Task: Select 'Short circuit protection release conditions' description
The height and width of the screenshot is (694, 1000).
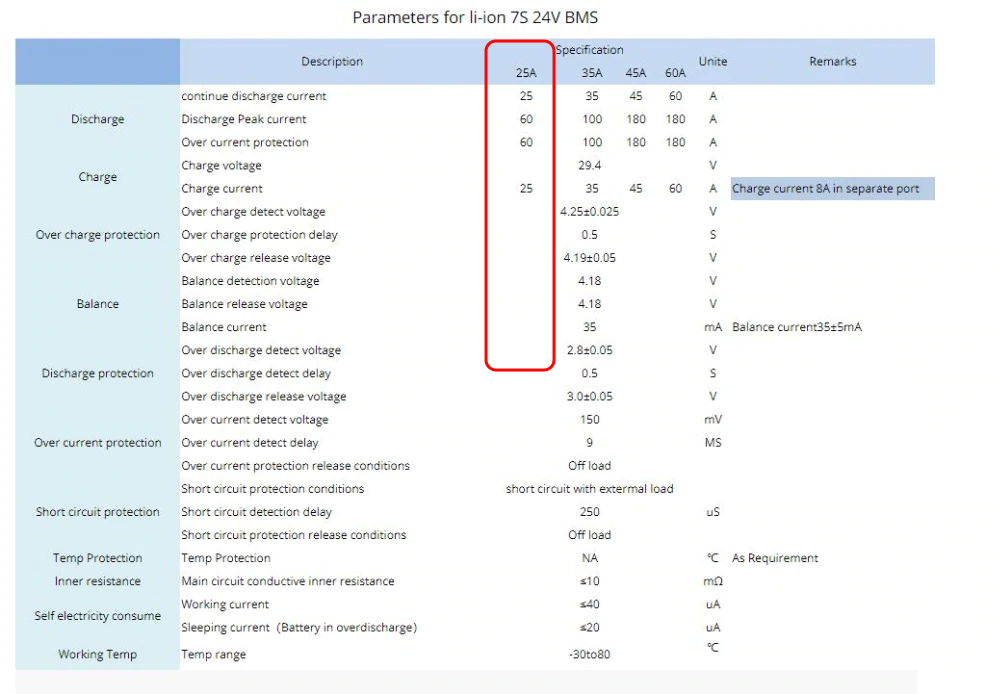Action: (293, 535)
